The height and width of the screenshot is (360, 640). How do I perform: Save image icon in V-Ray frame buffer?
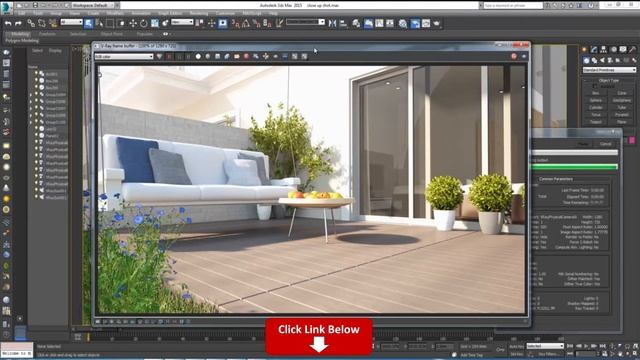point(218,56)
